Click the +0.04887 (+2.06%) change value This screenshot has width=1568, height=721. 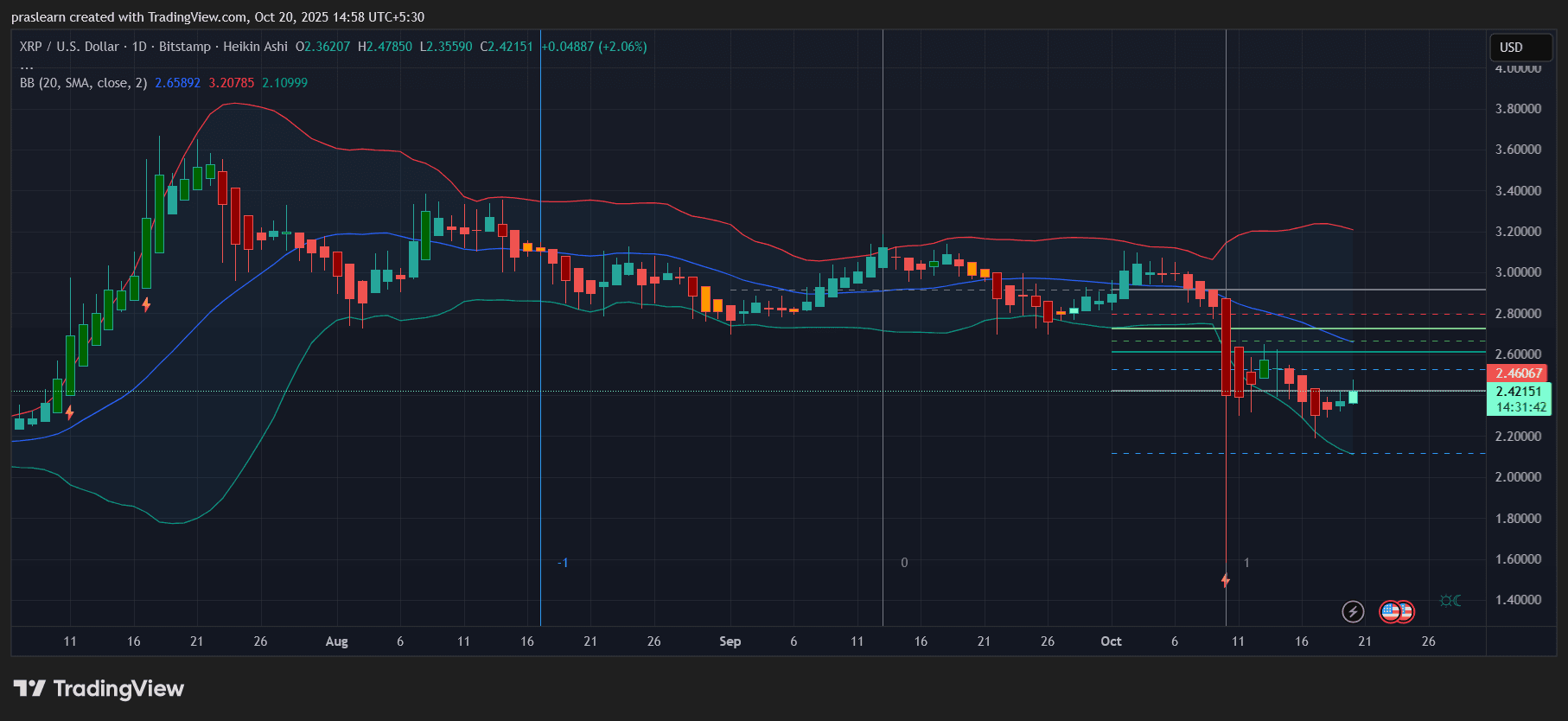click(x=594, y=47)
